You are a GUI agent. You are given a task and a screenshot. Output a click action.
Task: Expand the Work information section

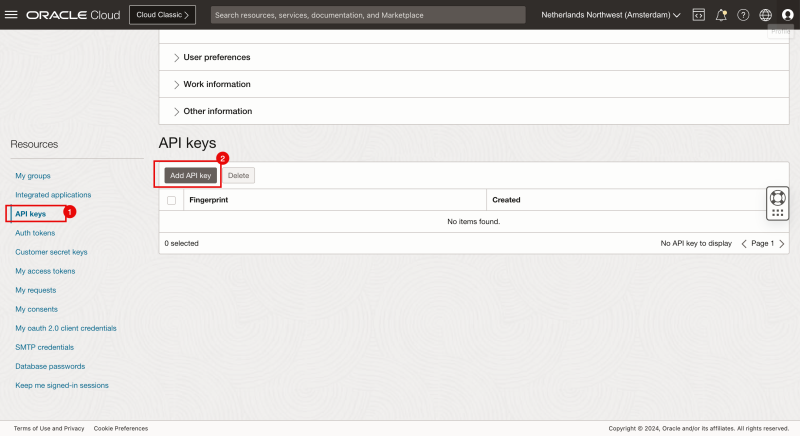coord(216,84)
